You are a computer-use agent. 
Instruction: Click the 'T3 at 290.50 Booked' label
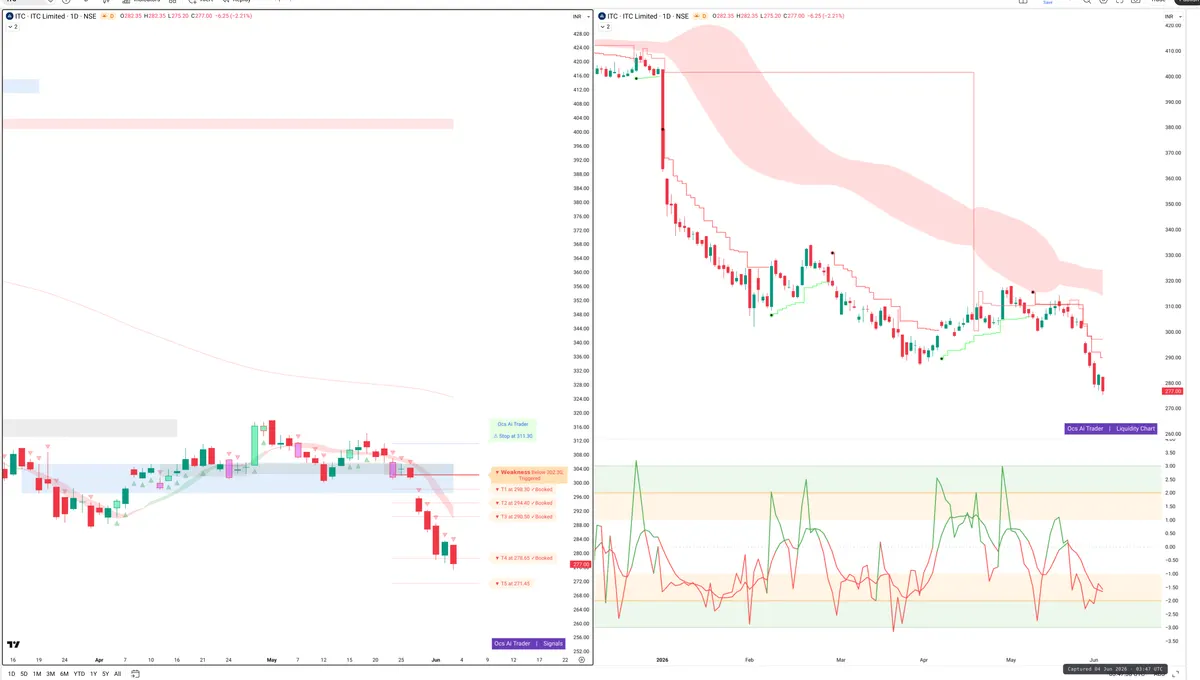click(x=525, y=516)
